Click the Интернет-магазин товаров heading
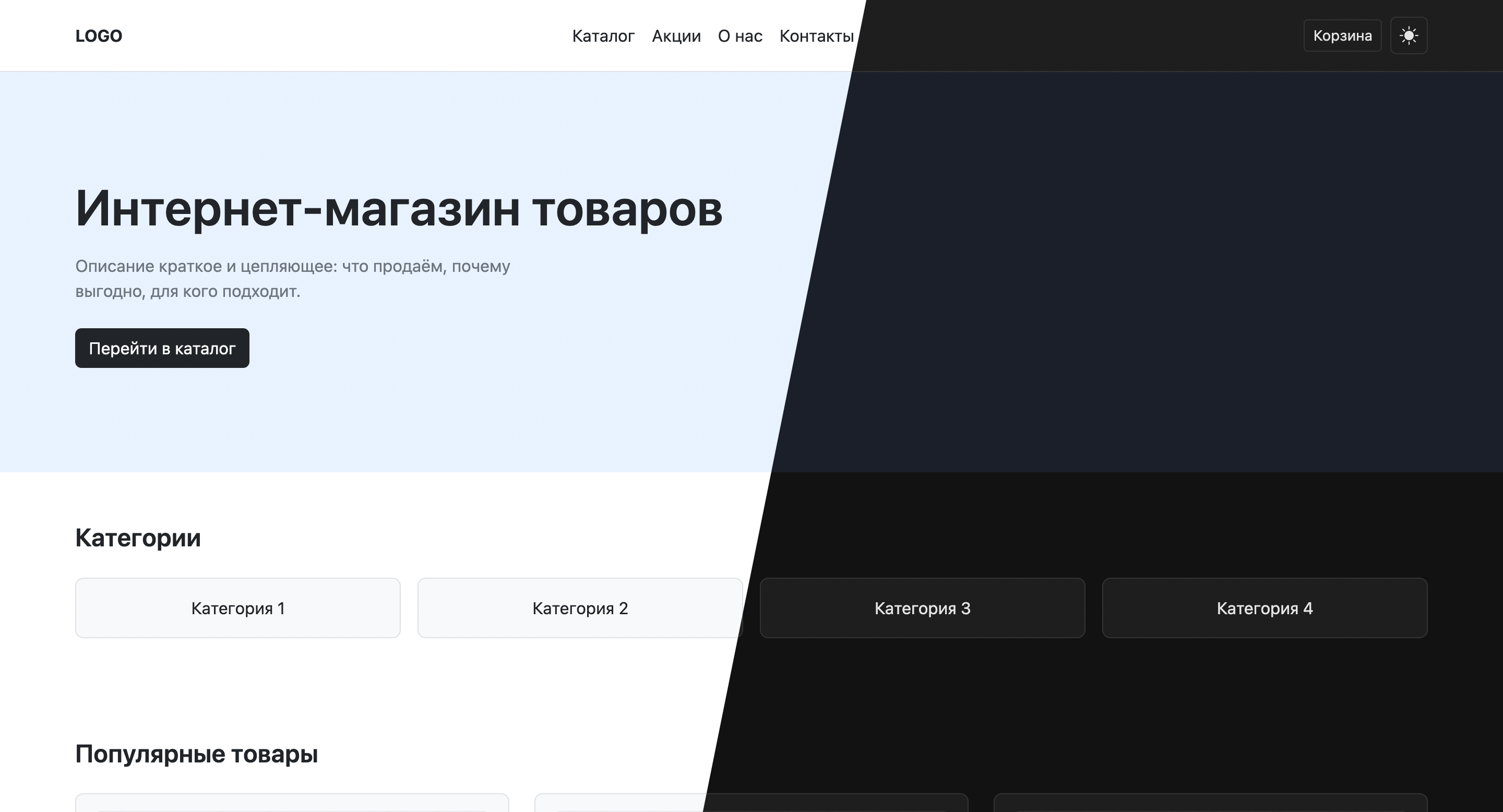 (399, 209)
